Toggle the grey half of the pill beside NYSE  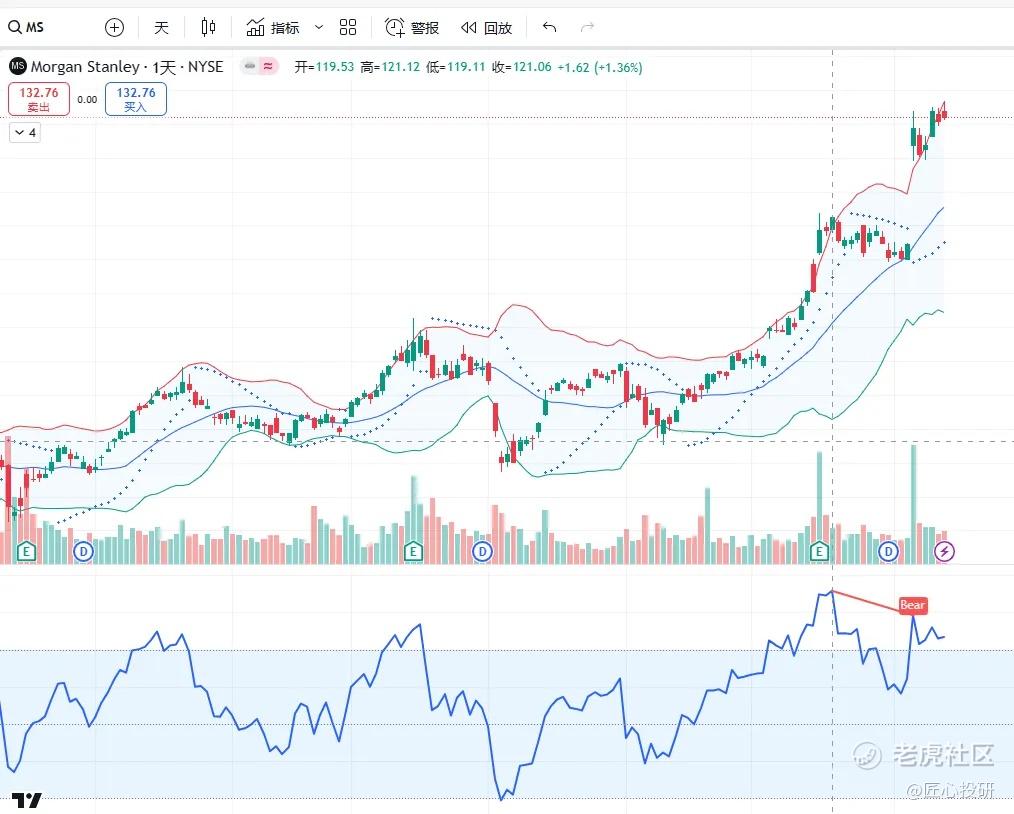pos(249,67)
